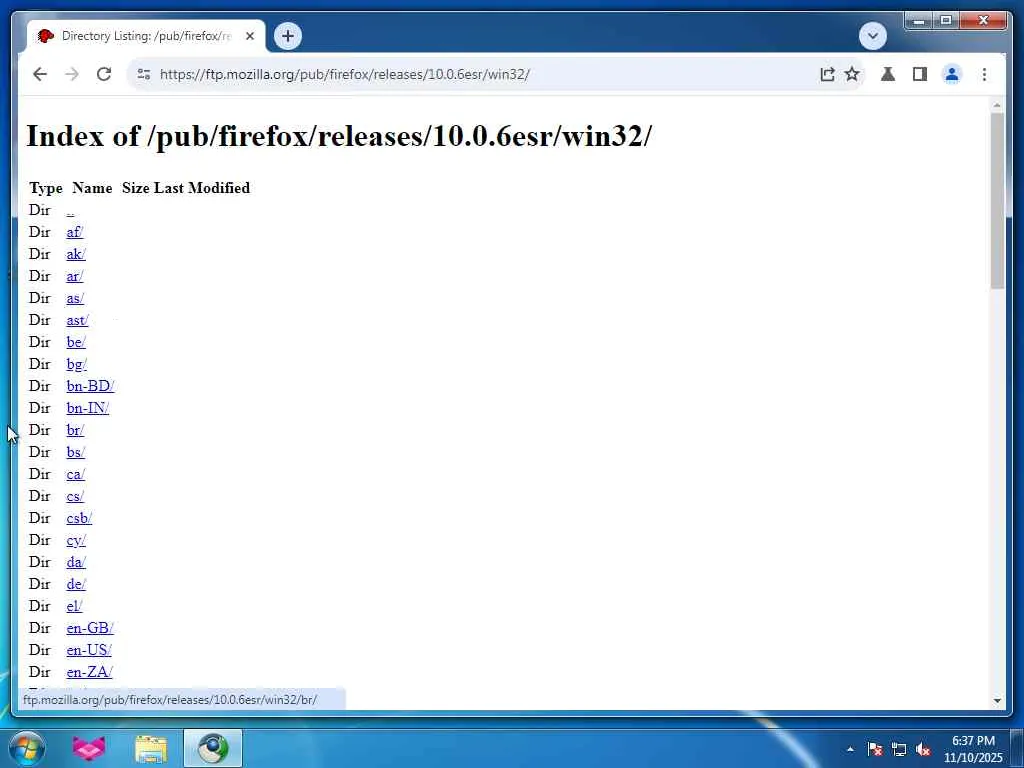The image size is (1024, 768).
Task: Open the ca/ directory
Action: tap(75, 474)
